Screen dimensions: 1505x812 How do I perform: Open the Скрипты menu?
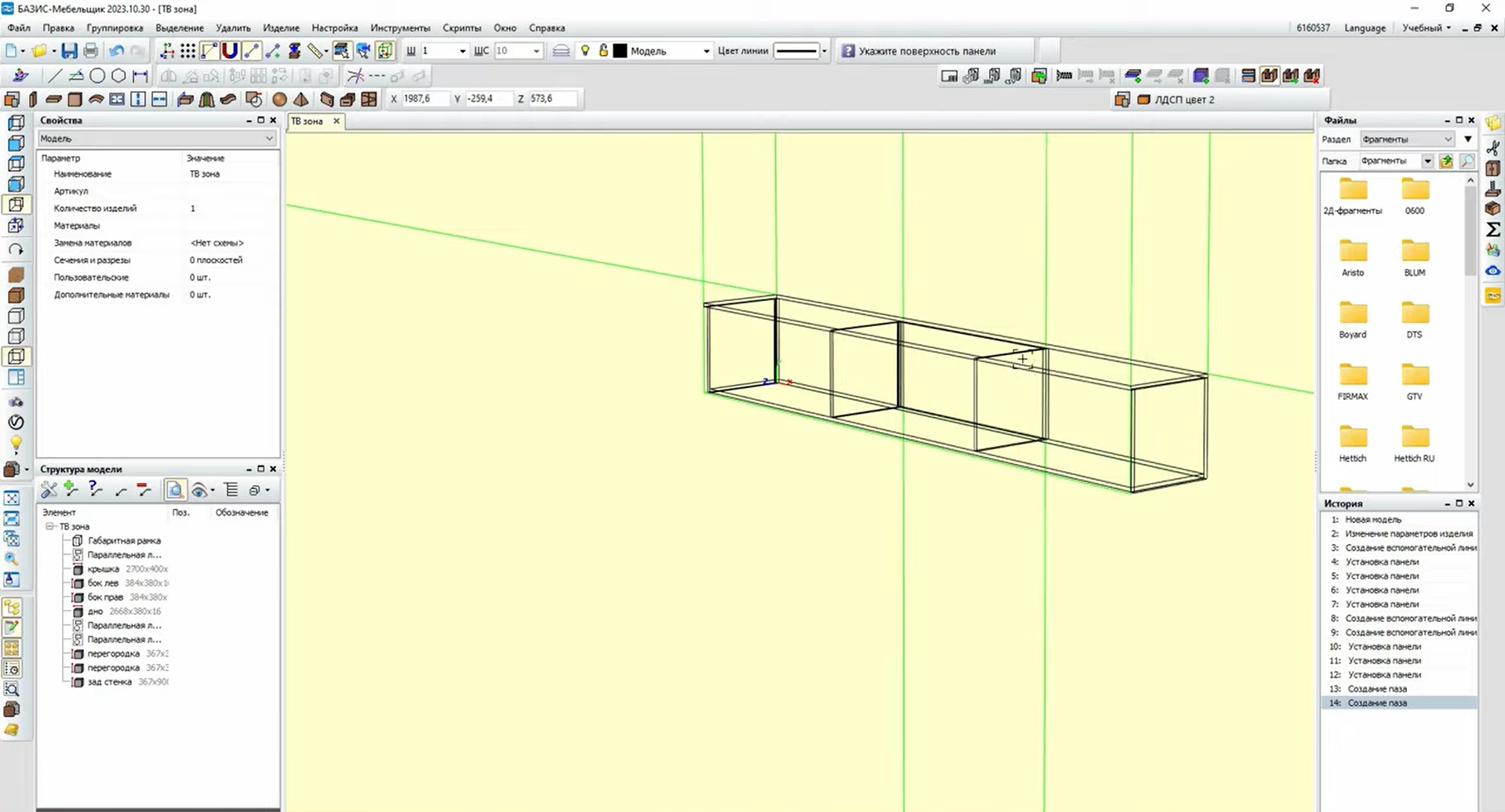462,27
